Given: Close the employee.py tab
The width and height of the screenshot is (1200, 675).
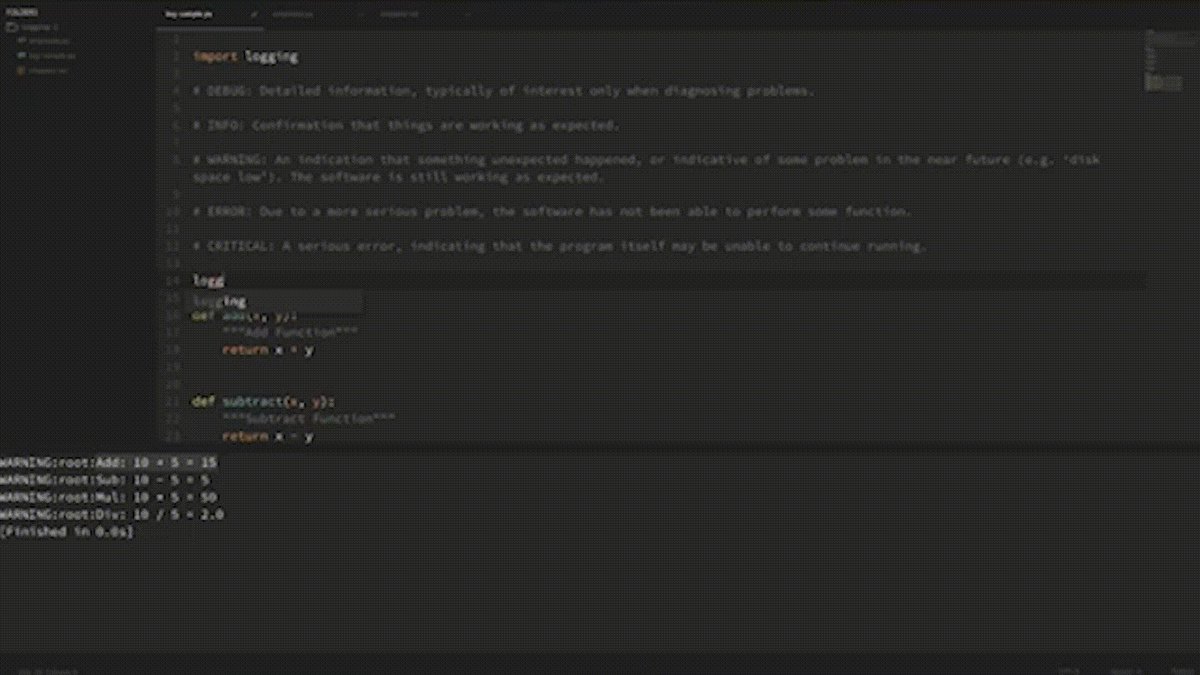Looking at the screenshot, I should (359, 15).
